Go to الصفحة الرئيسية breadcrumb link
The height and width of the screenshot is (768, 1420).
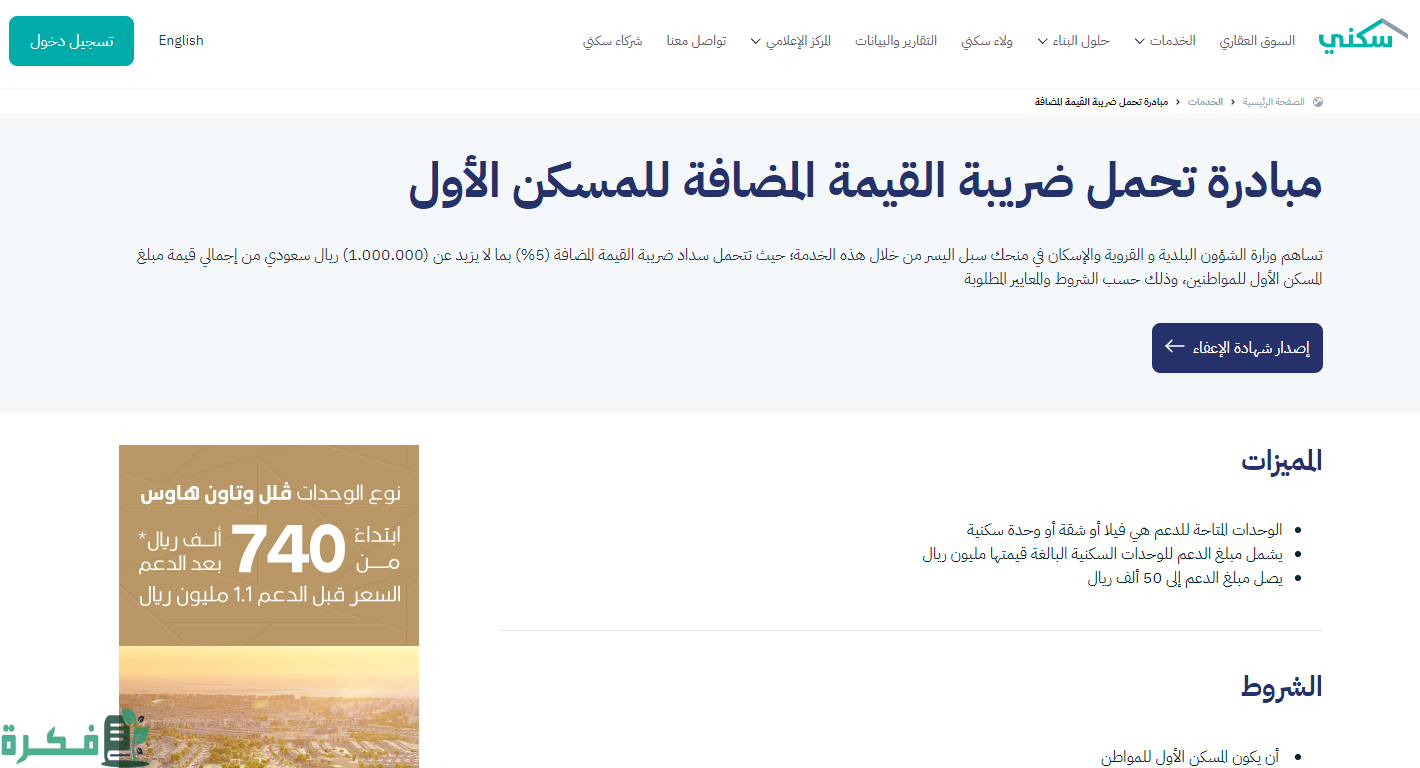(x=1273, y=102)
